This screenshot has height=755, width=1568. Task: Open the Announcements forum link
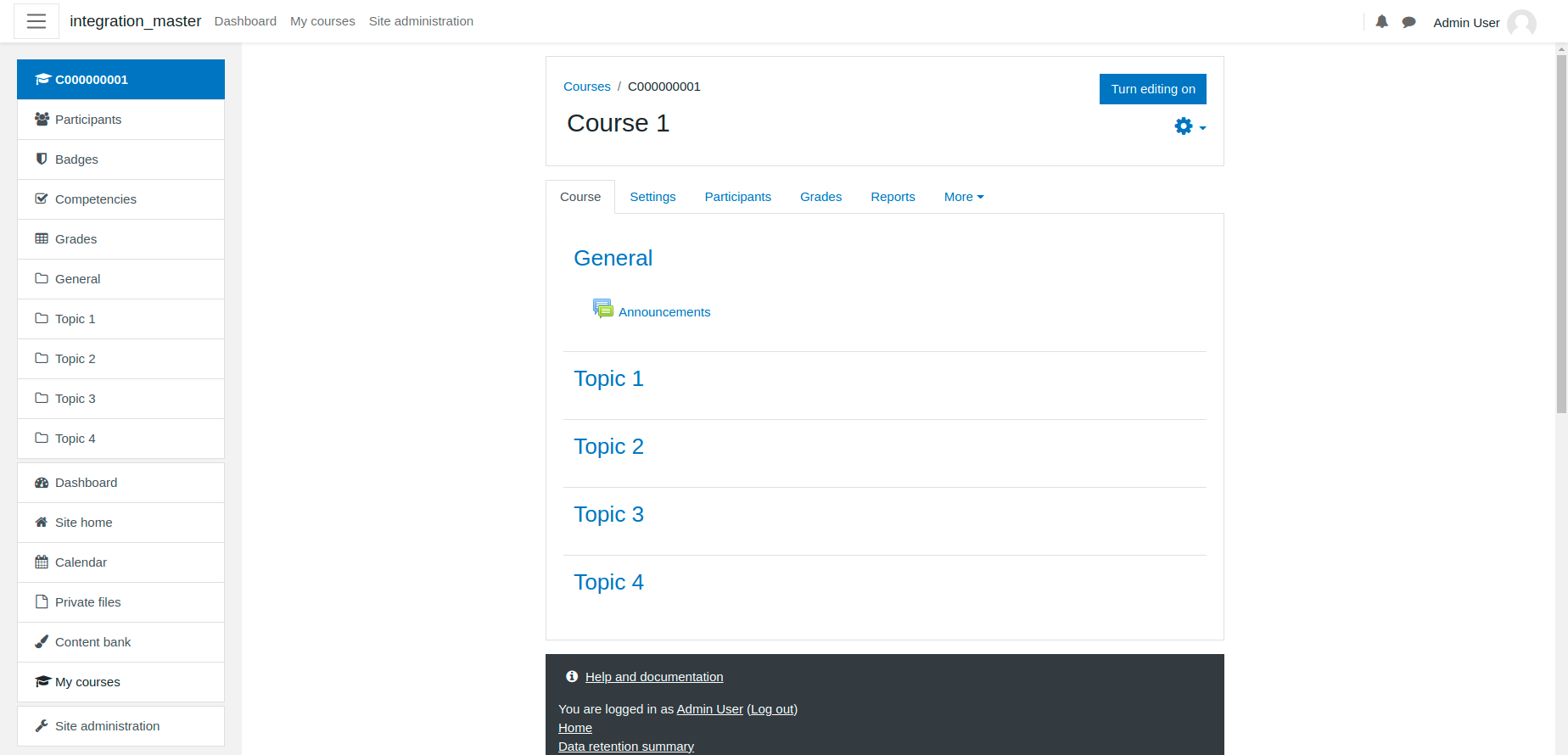point(664,312)
